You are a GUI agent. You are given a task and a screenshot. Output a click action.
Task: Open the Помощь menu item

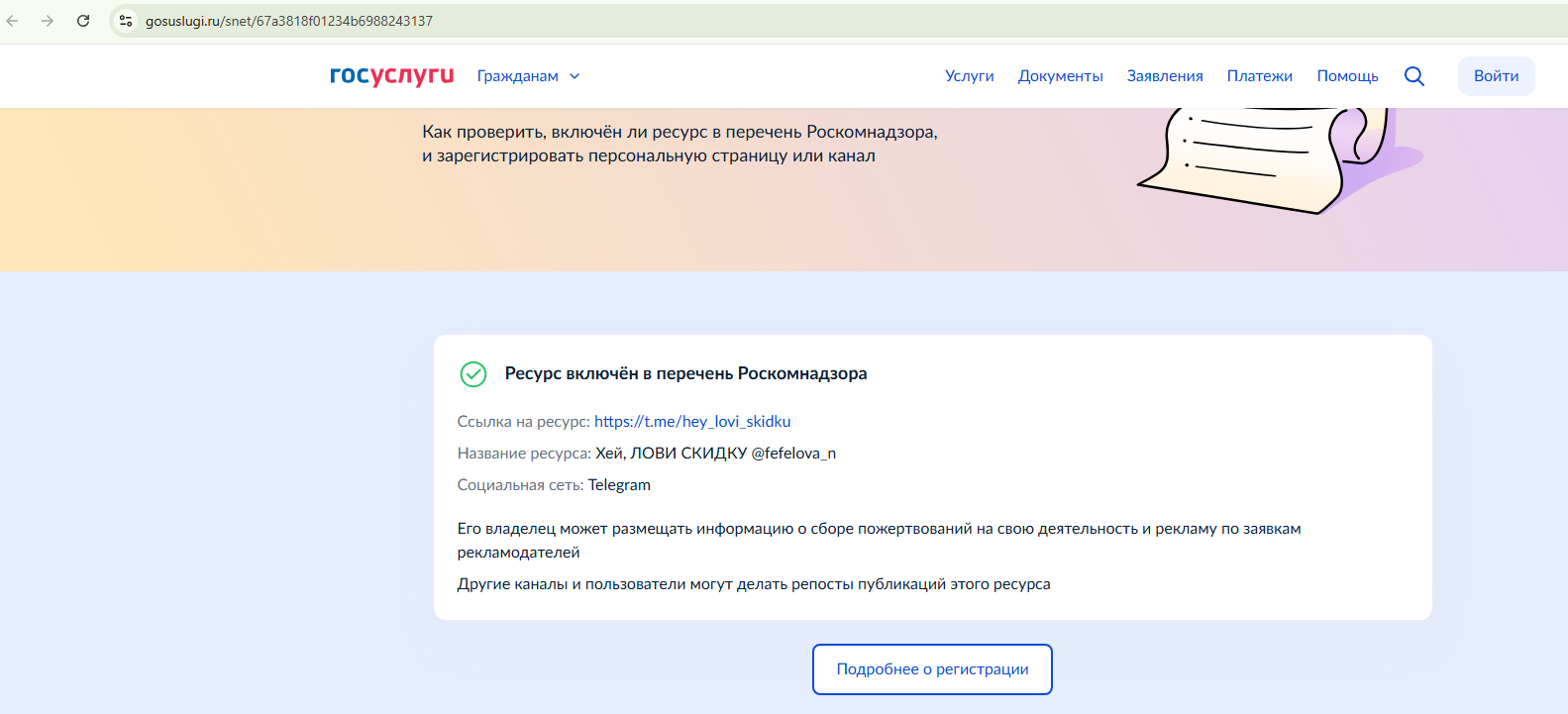pyautogui.click(x=1347, y=76)
